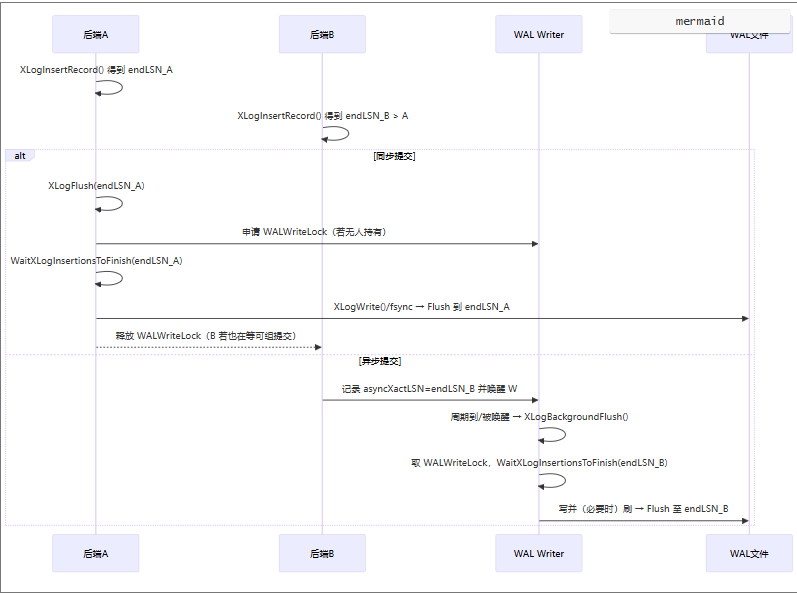Click the 申请 WALWriteLock message label
This screenshot has width=797, height=593.
pyautogui.click(x=314, y=232)
